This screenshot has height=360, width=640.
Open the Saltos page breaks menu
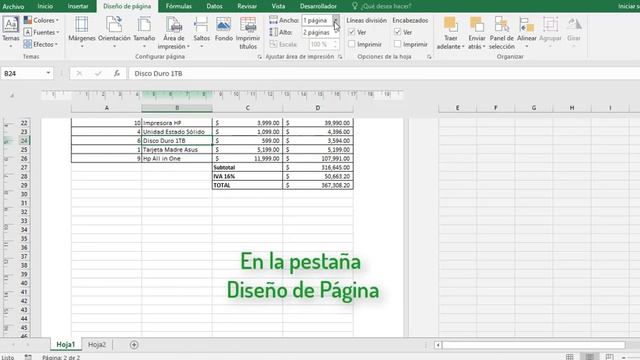(x=201, y=32)
